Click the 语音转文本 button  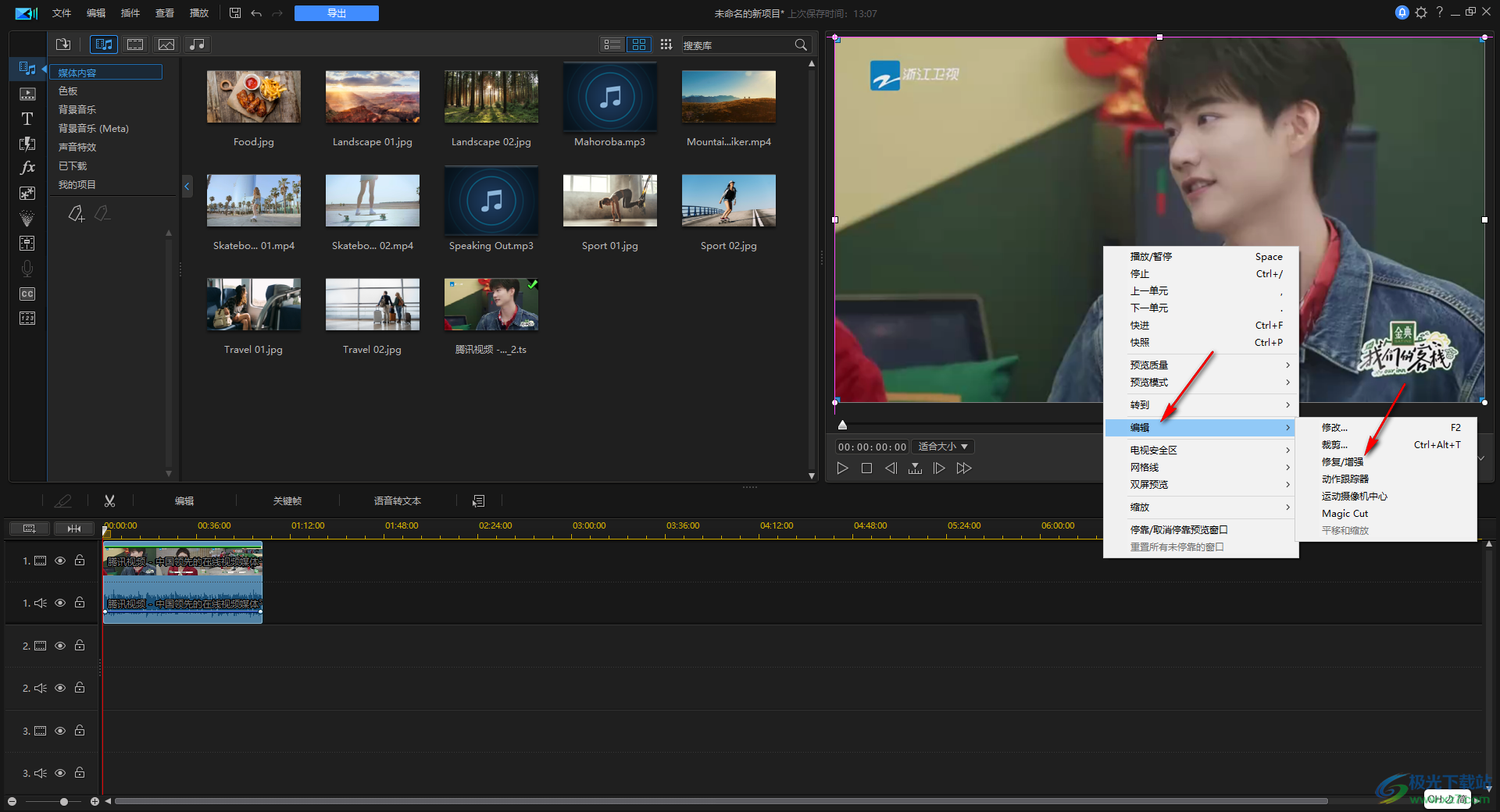pos(398,501)
